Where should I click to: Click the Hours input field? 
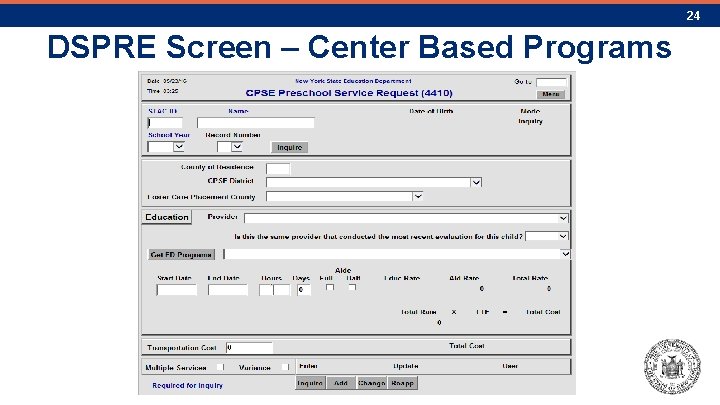(x=274, y=290)
